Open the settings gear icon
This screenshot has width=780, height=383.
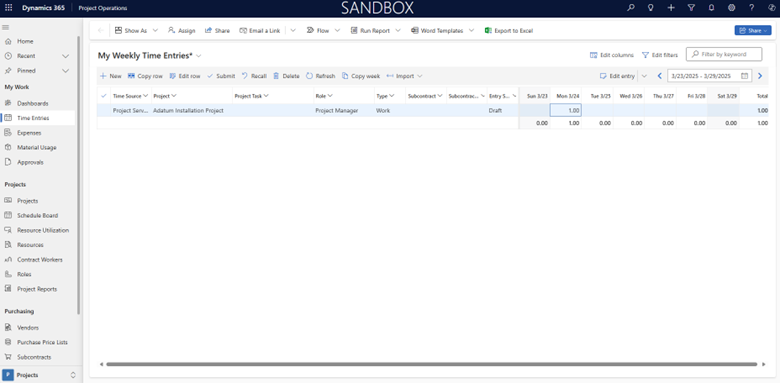pyautogui.click(x=731, y=8)
